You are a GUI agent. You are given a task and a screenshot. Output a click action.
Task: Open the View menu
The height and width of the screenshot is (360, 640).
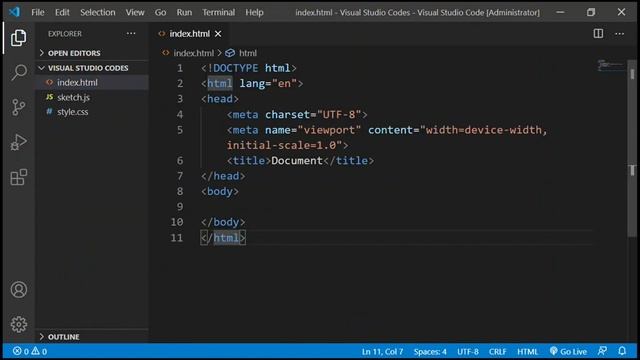click(135, 12)
